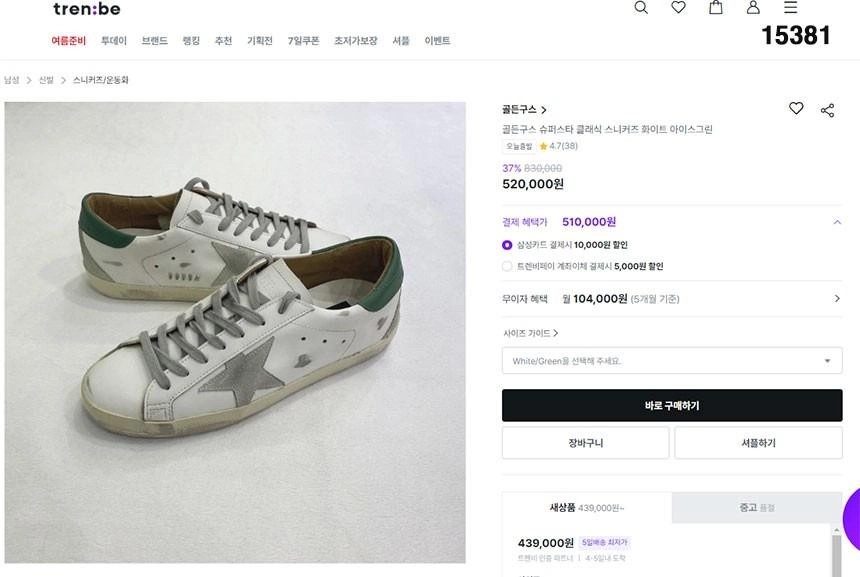Select 트렌비페이 계좌이체 5,000원 할인 option
This screenshot has width=860, height=577.
pyautogui.click(x=507, y=267)
